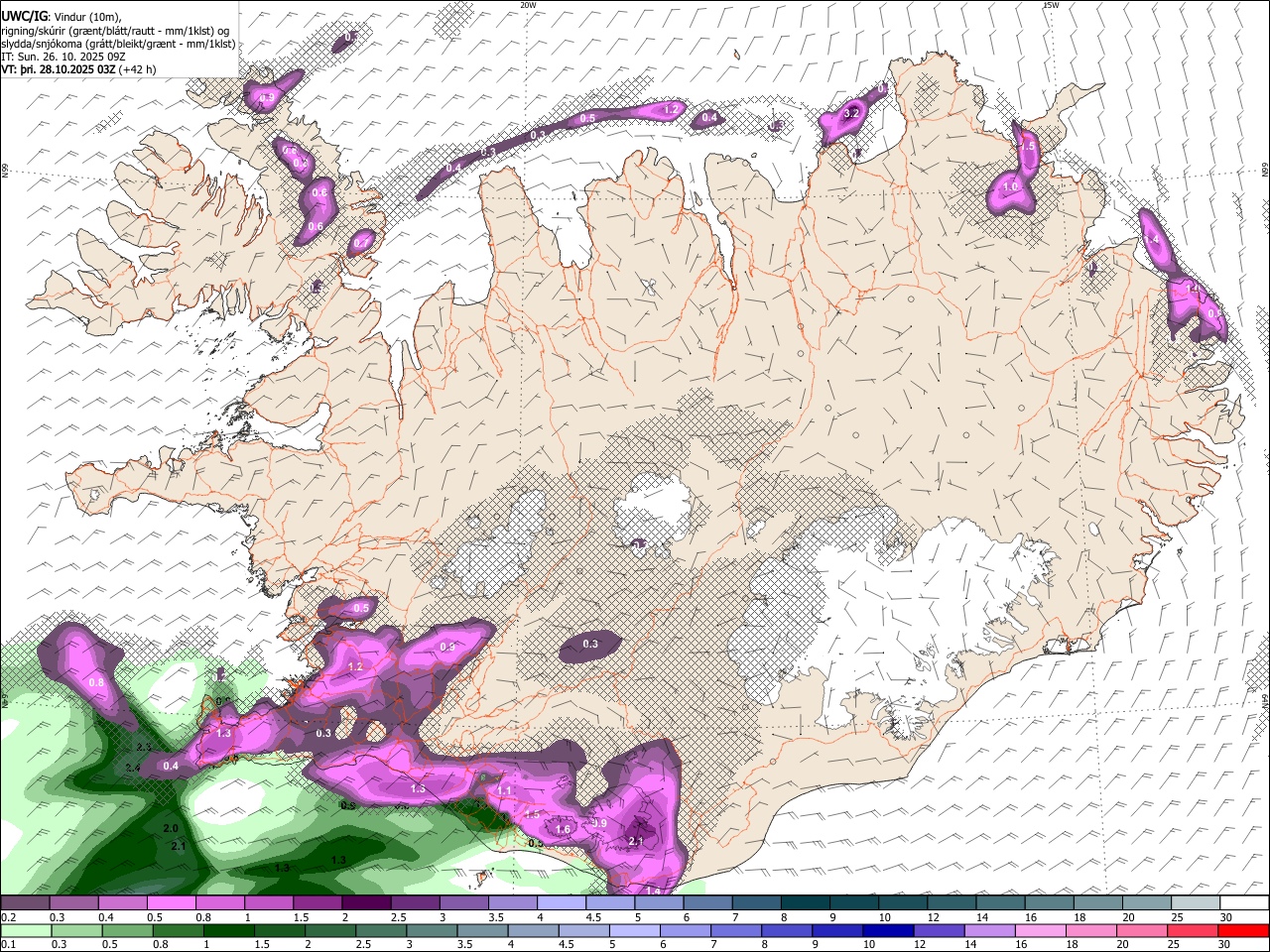Image resolution: width=1270 pixels, height=952 pixels.
Task: Click the '3.2' snowfall value on the map
Action: coord(850,114)
